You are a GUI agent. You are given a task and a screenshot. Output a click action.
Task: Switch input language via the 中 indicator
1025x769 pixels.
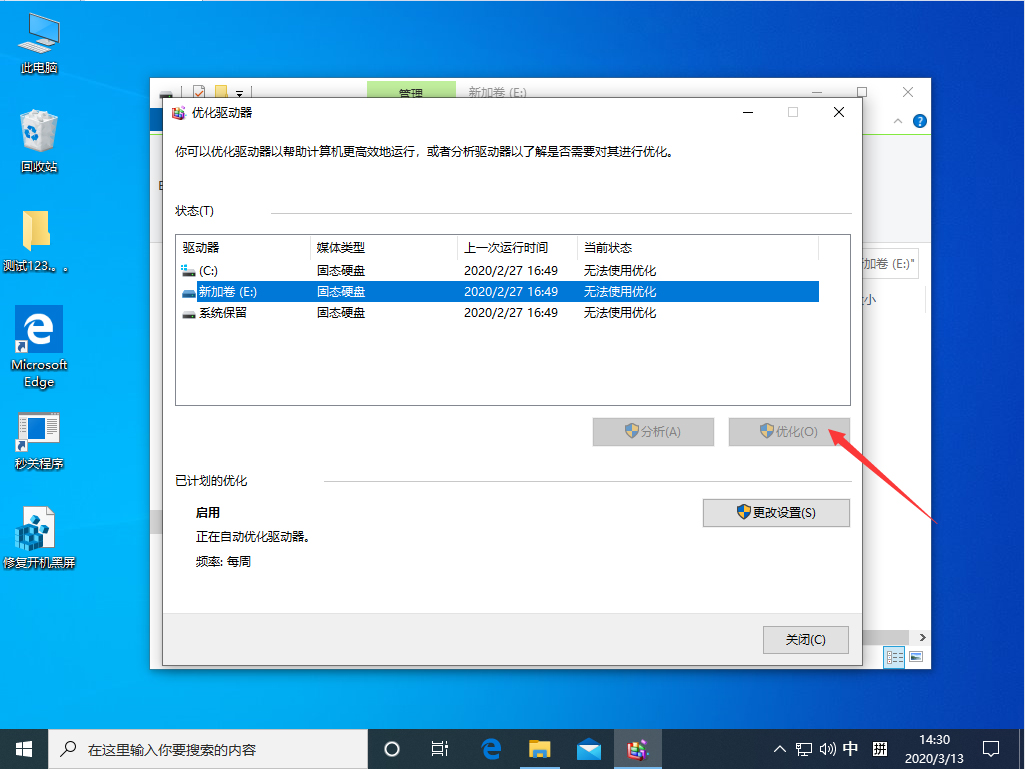(x=851, y=749)
